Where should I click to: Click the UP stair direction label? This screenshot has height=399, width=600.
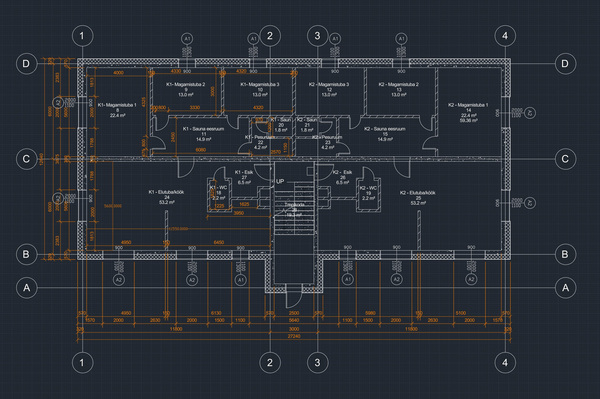click(x=280, y=181)
